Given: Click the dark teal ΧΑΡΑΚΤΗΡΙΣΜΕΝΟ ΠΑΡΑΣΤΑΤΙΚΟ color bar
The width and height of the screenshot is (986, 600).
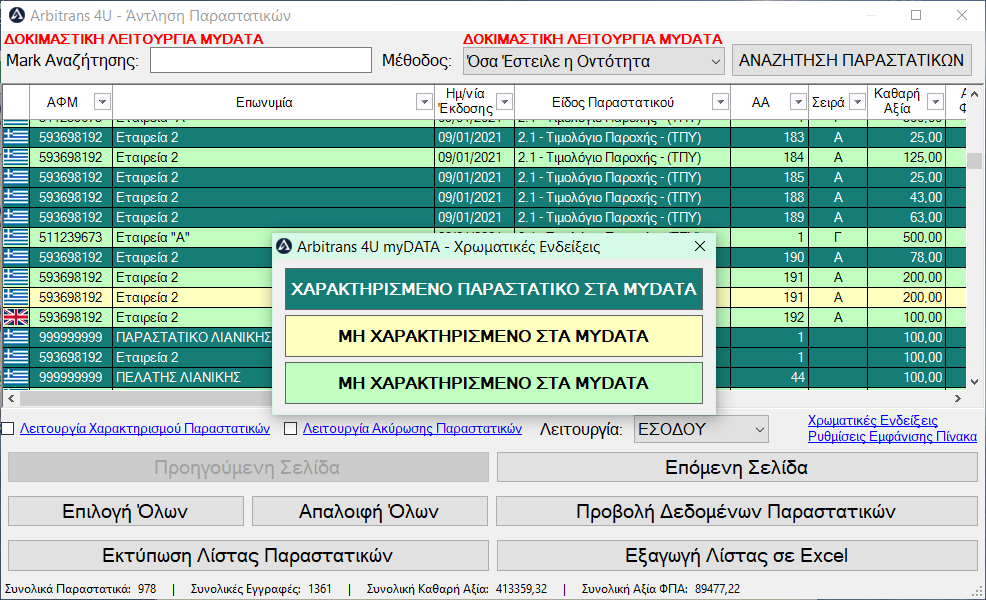Looking at the screenshot, I should (494, 289).
